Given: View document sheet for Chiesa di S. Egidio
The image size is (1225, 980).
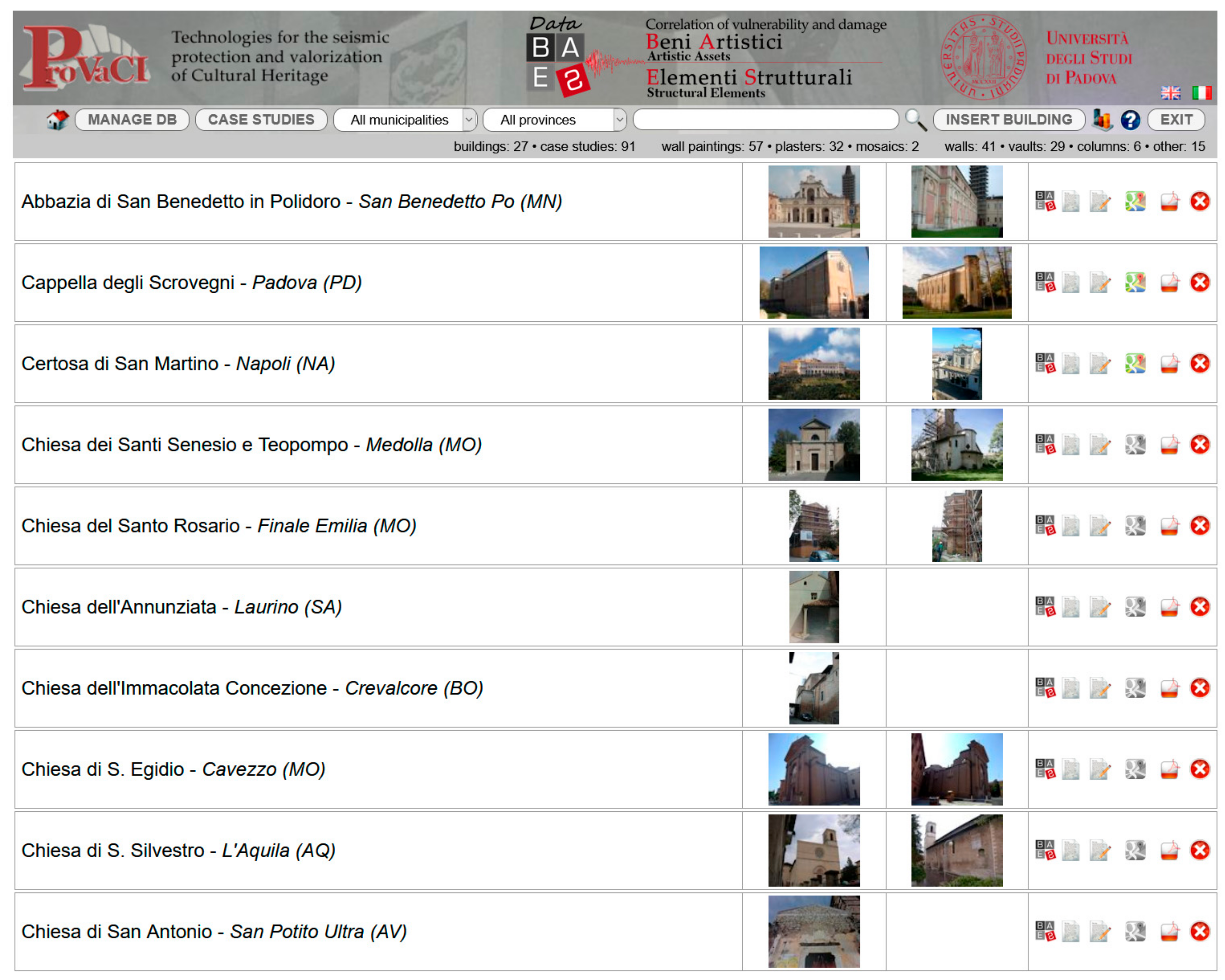Looking at the screenshot, I should (x=1071, y=769).
